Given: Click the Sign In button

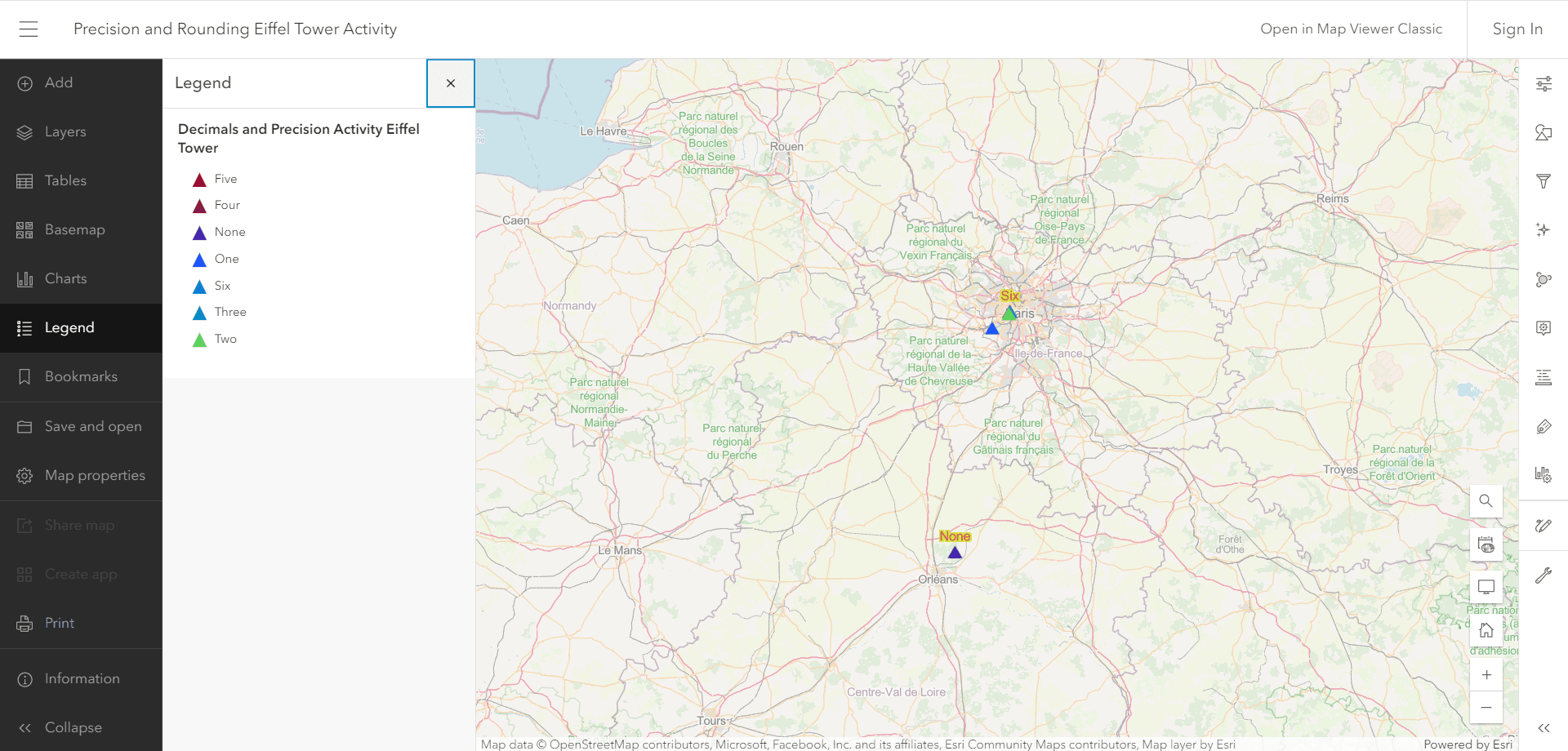Looking at the screenshot, I should (1517, 29).
